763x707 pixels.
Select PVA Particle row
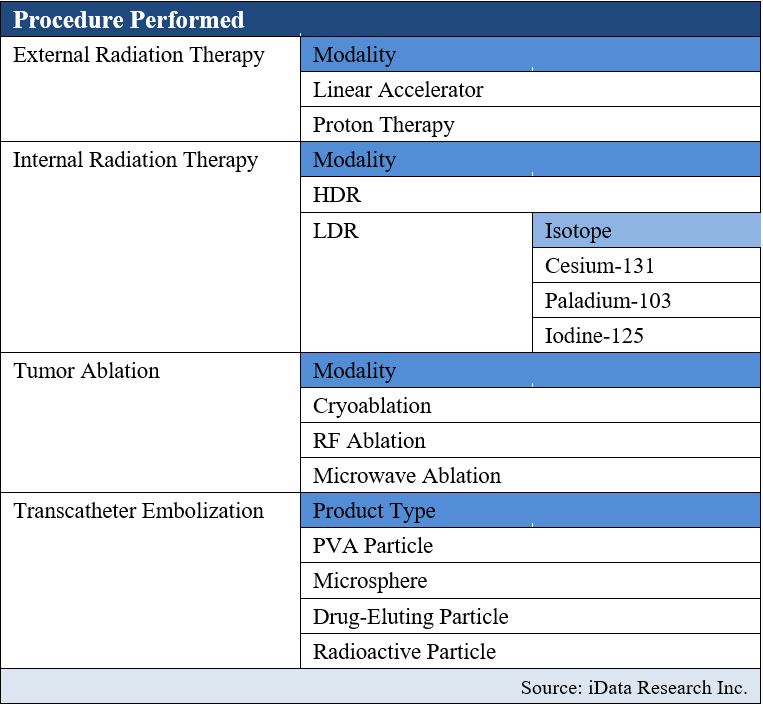coord(530,545)
